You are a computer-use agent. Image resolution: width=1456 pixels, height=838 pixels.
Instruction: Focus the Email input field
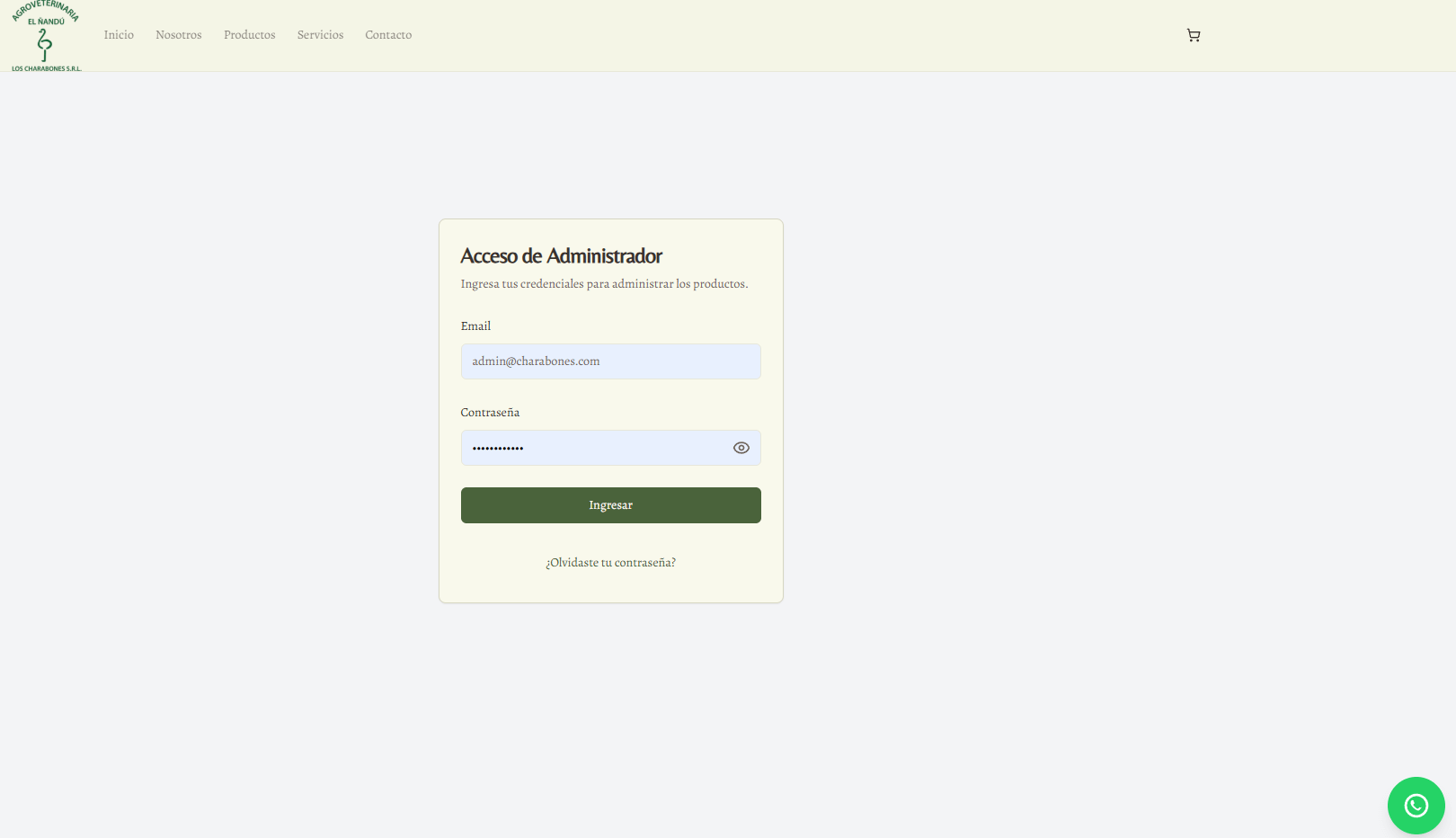coord(610,361)
